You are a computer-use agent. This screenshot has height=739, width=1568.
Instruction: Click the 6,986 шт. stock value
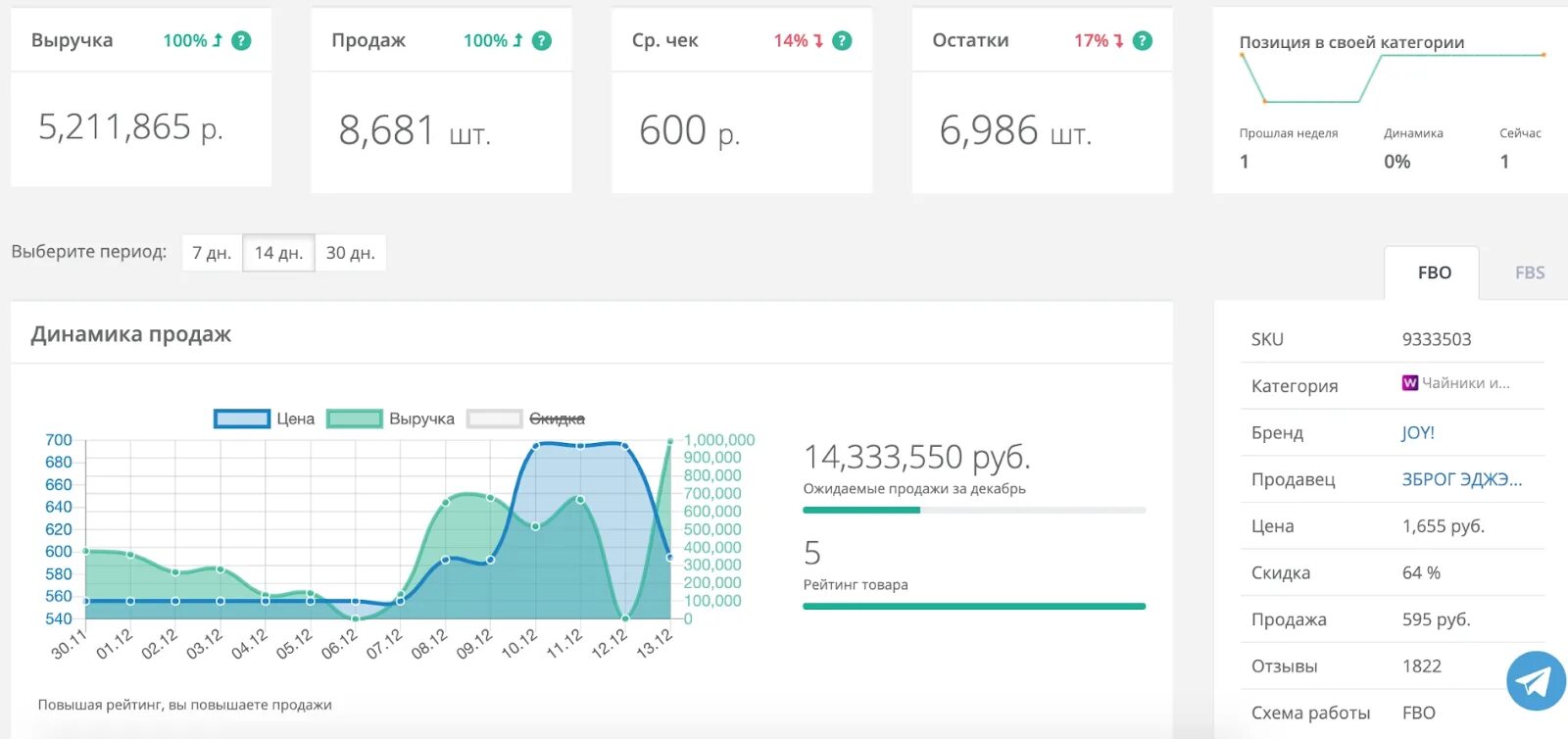click(x=1015, y=130)
